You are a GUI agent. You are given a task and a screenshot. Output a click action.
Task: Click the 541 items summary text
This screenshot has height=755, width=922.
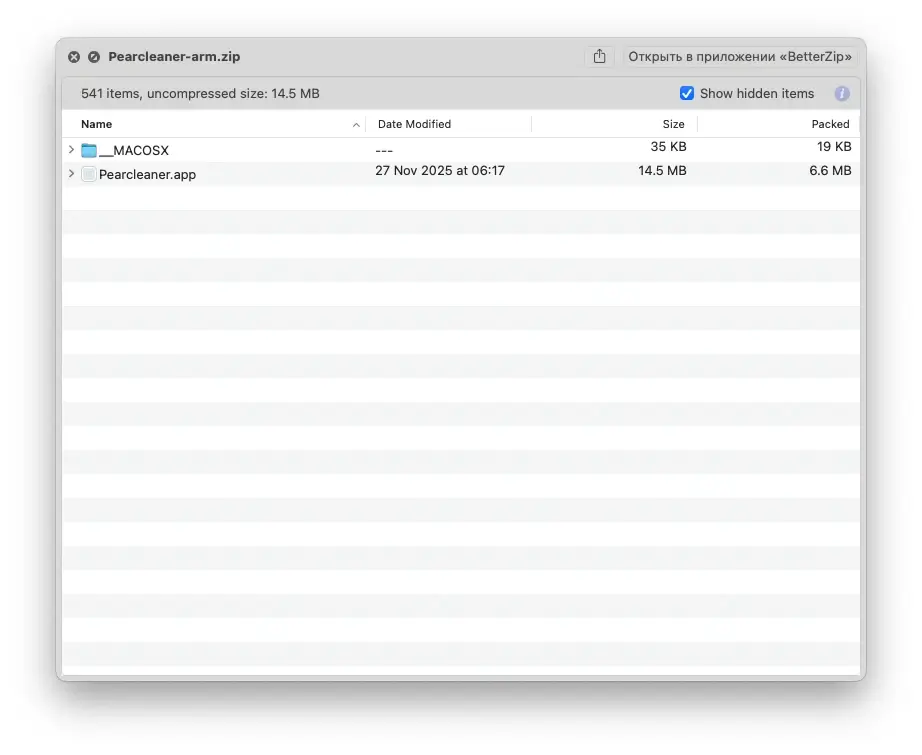pos(201,93)
